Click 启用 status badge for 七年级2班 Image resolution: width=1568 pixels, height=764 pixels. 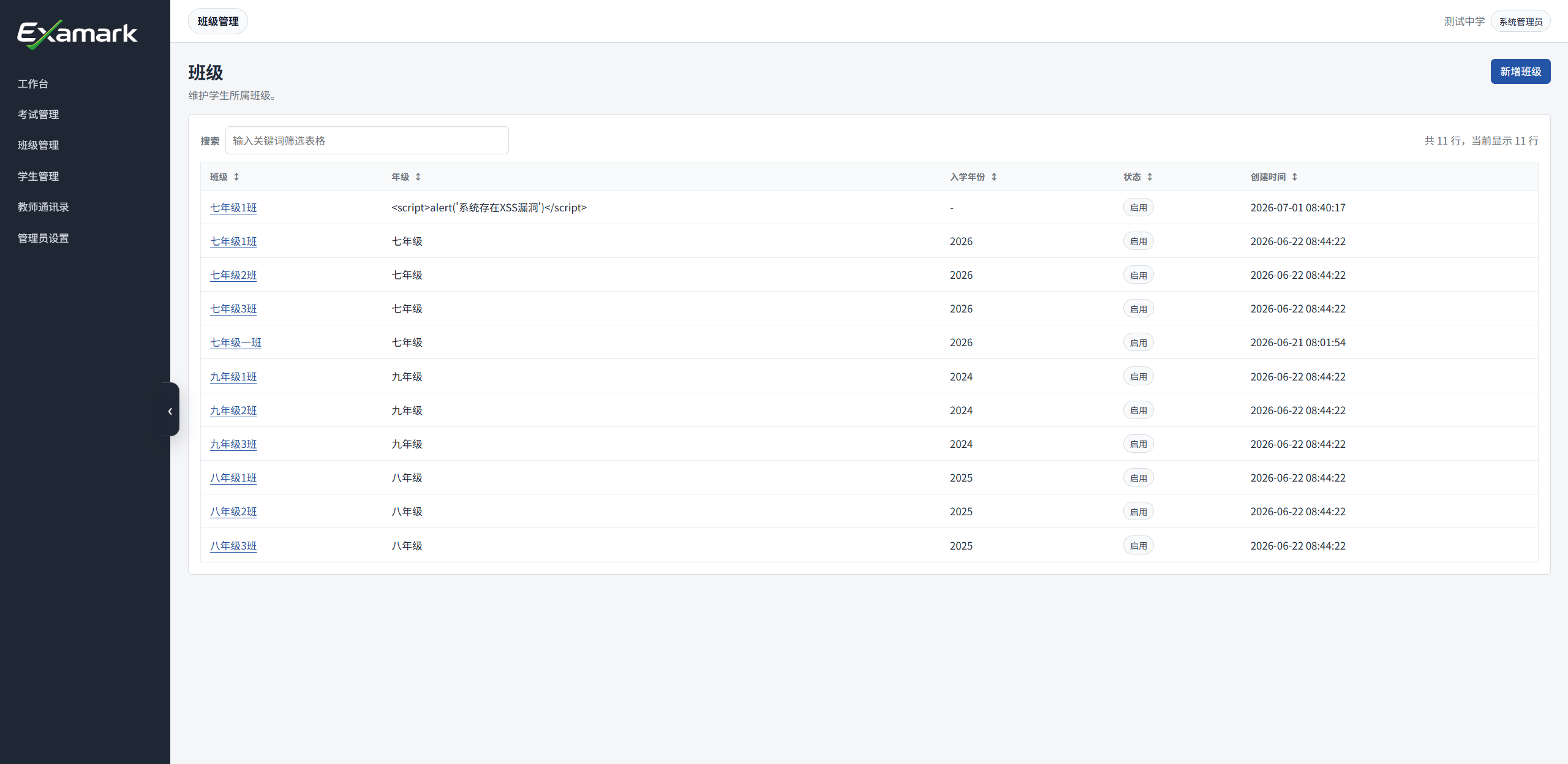click(1139, 275)
